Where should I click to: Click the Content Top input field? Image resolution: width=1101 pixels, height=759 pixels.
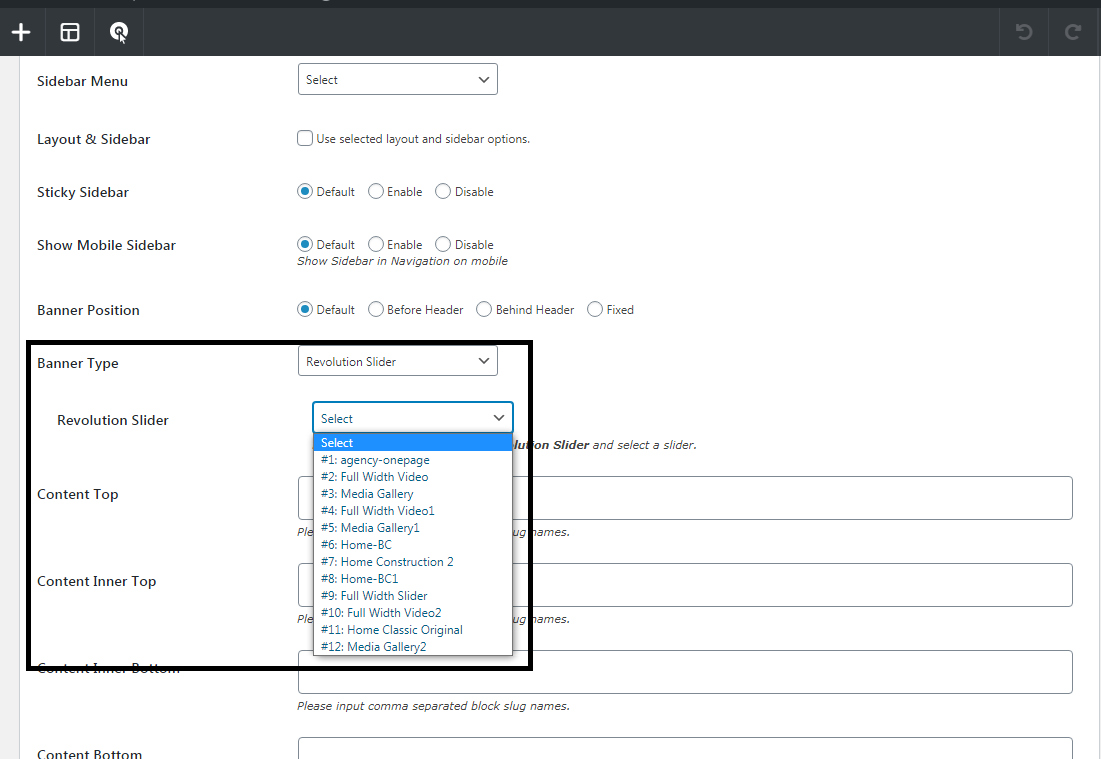(790, 498)
